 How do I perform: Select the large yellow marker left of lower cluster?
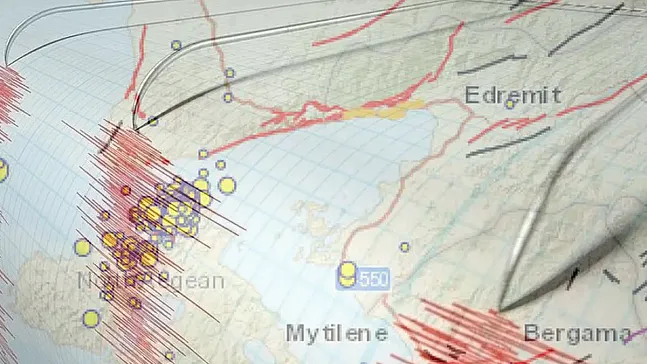82,247
